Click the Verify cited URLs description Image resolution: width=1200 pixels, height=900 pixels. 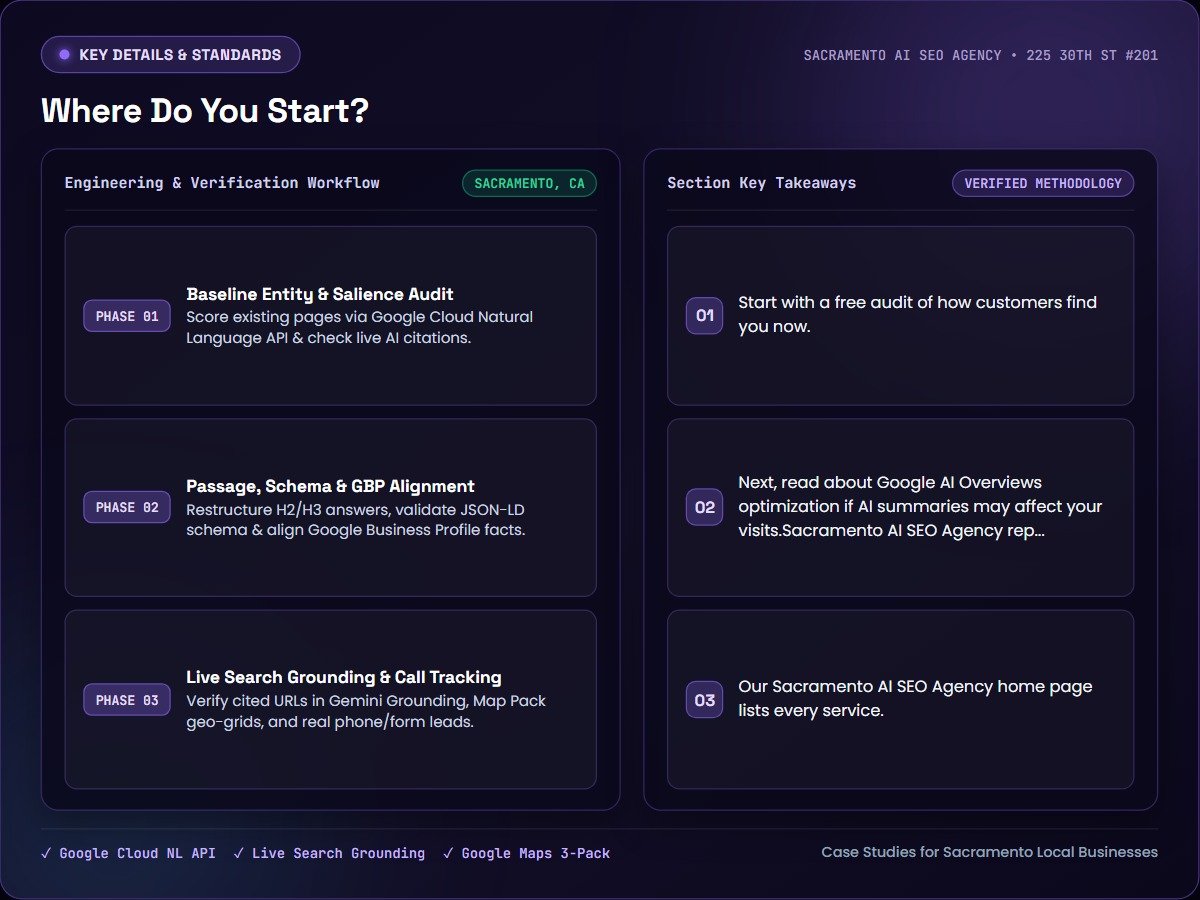366,711
